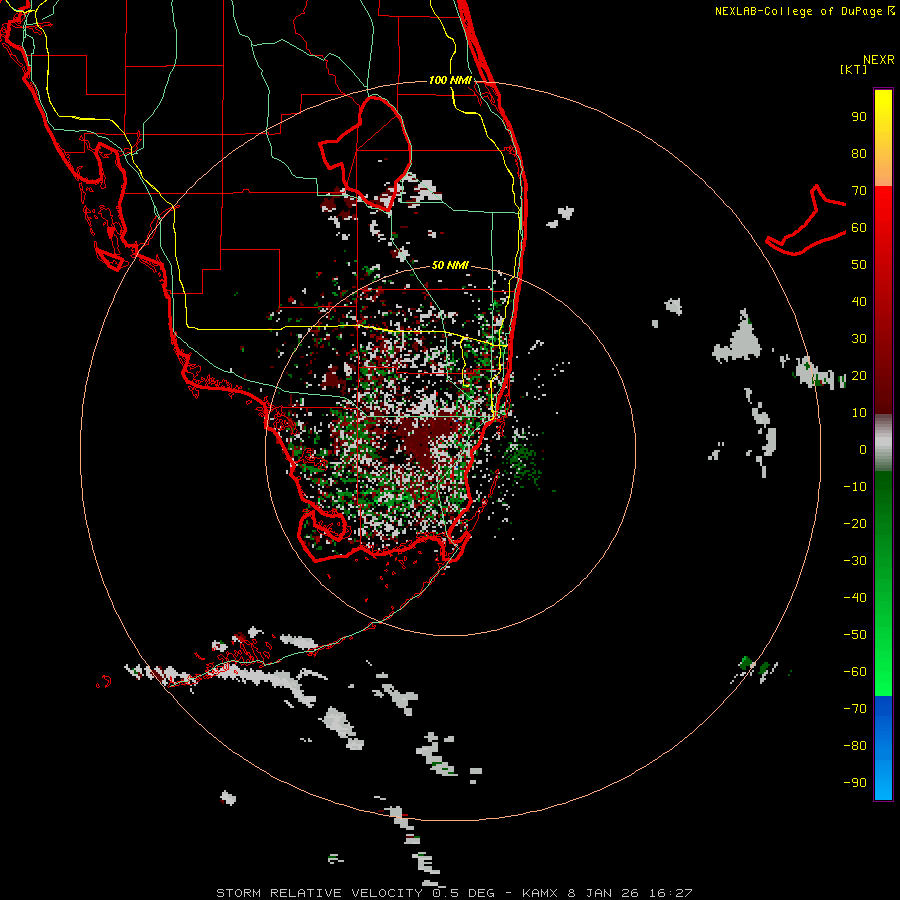
Task: Click the 0 value on the velocity scale
Action: pos(863,450)
